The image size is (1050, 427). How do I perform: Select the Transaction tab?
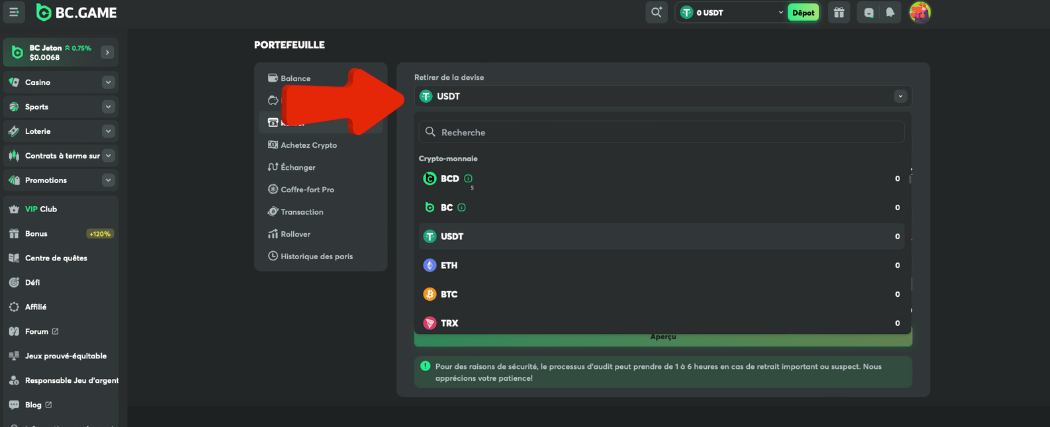point(321,211)
